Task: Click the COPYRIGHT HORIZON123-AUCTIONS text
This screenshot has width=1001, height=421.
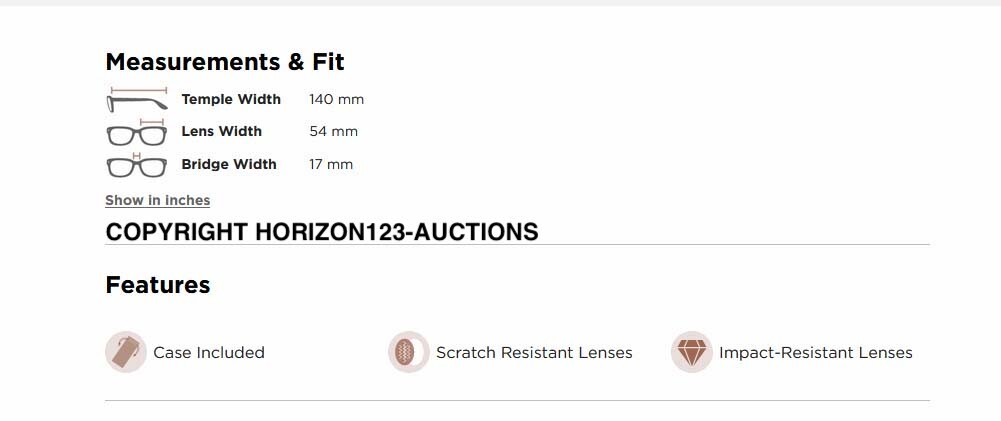Action: point(321,232)
